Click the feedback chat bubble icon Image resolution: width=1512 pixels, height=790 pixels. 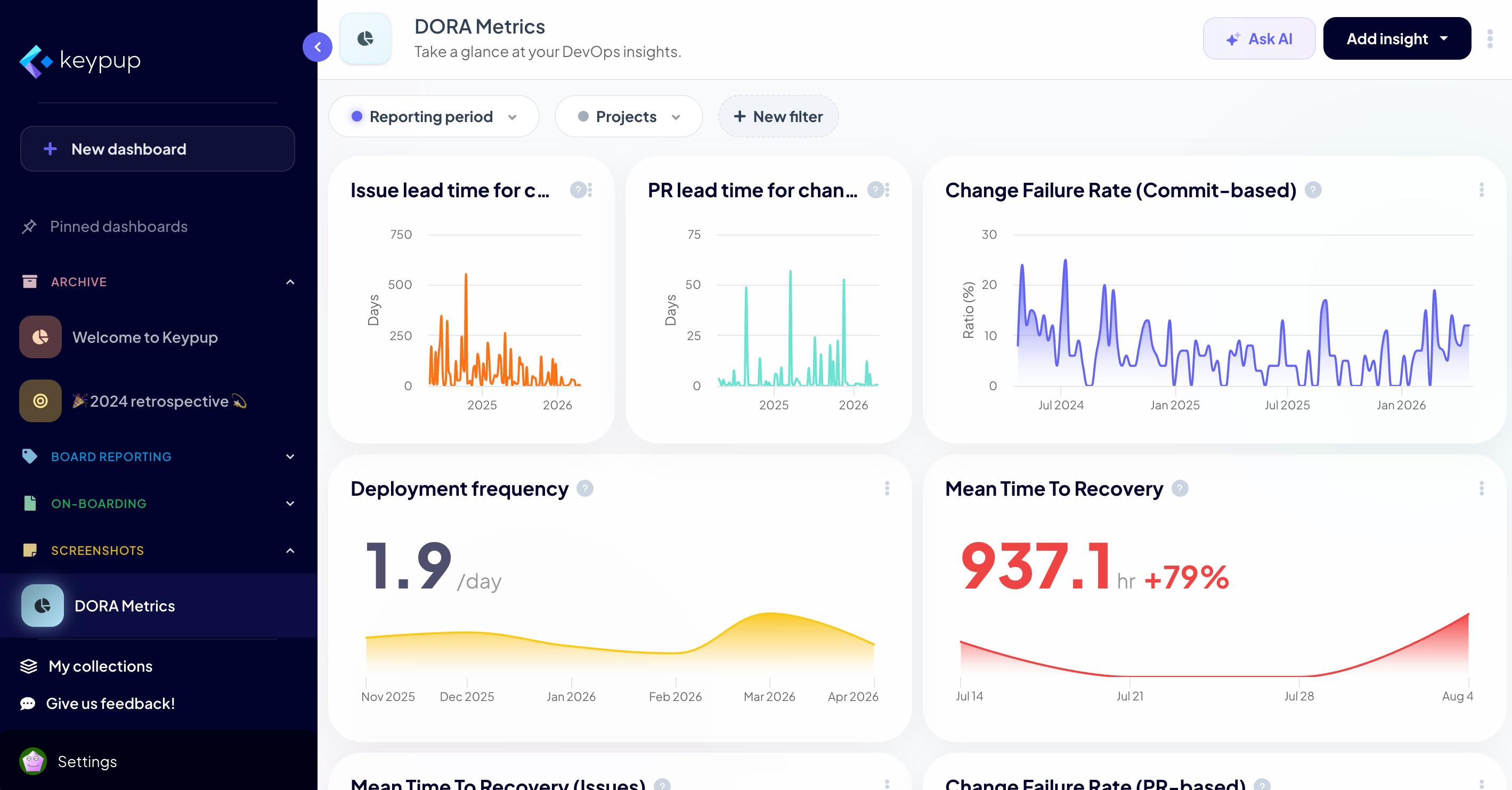coord(28,704)
